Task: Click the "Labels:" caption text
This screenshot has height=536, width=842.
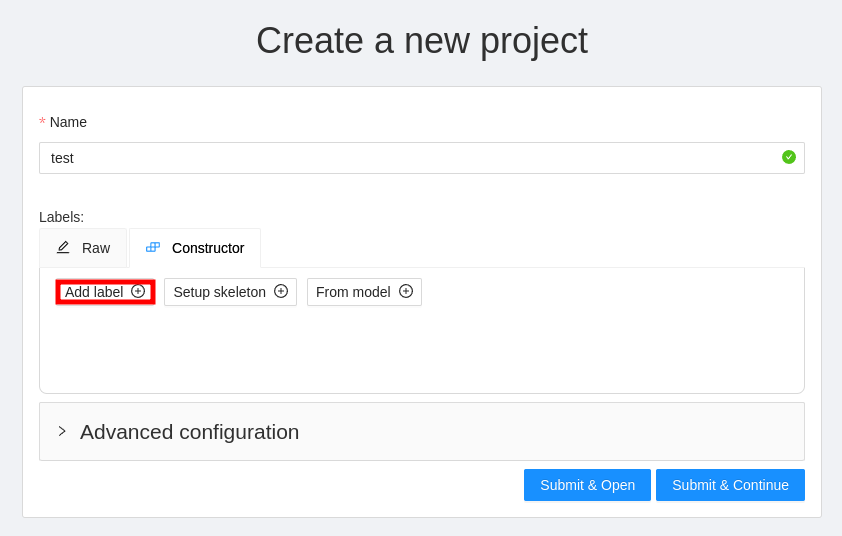Action: click(x=61, y=217)
